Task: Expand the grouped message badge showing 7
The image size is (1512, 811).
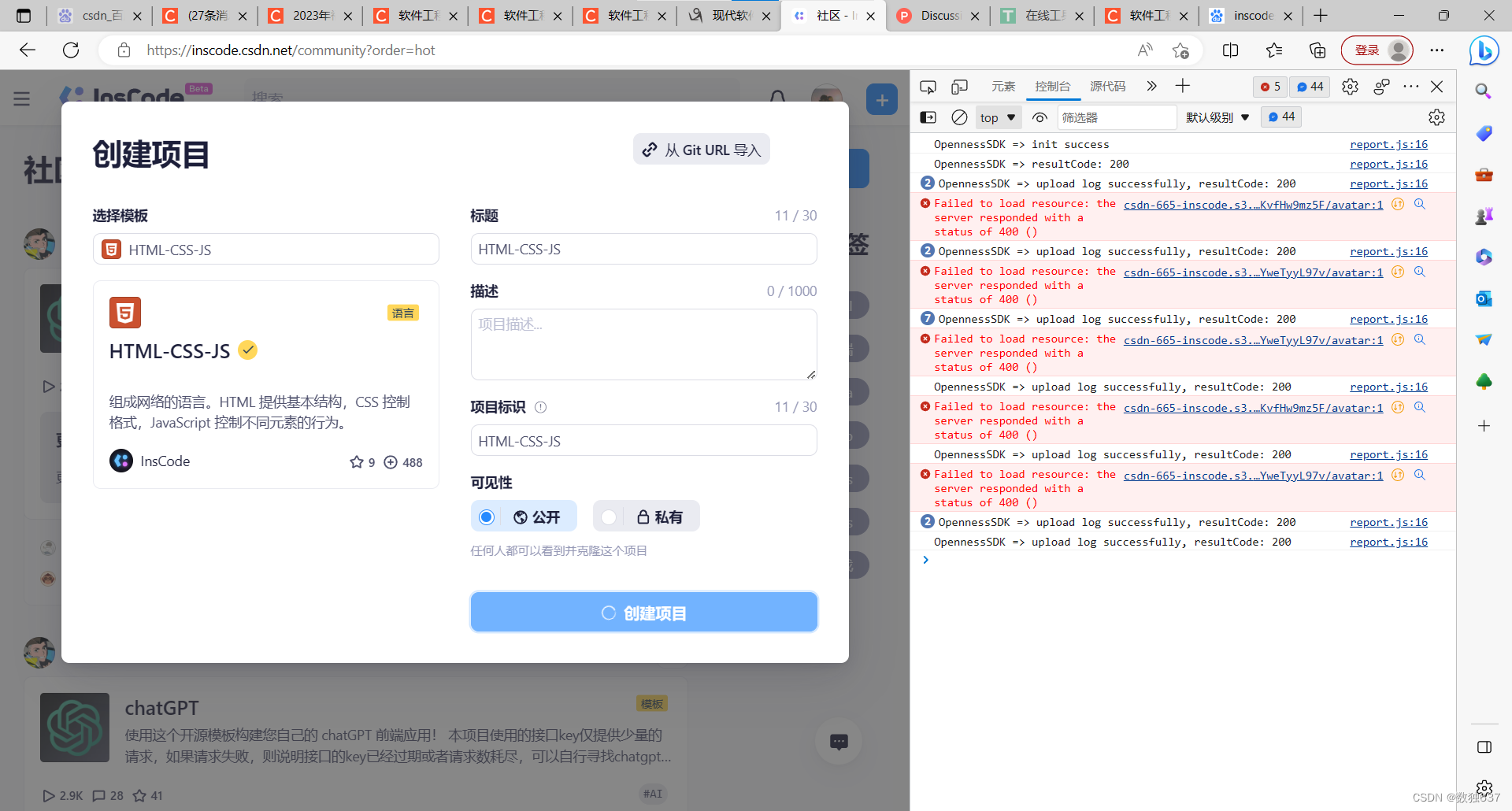Action: (x=927, y=318)
